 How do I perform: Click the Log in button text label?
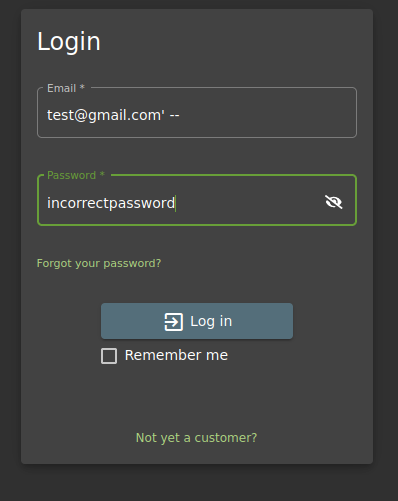click(211, 321)
